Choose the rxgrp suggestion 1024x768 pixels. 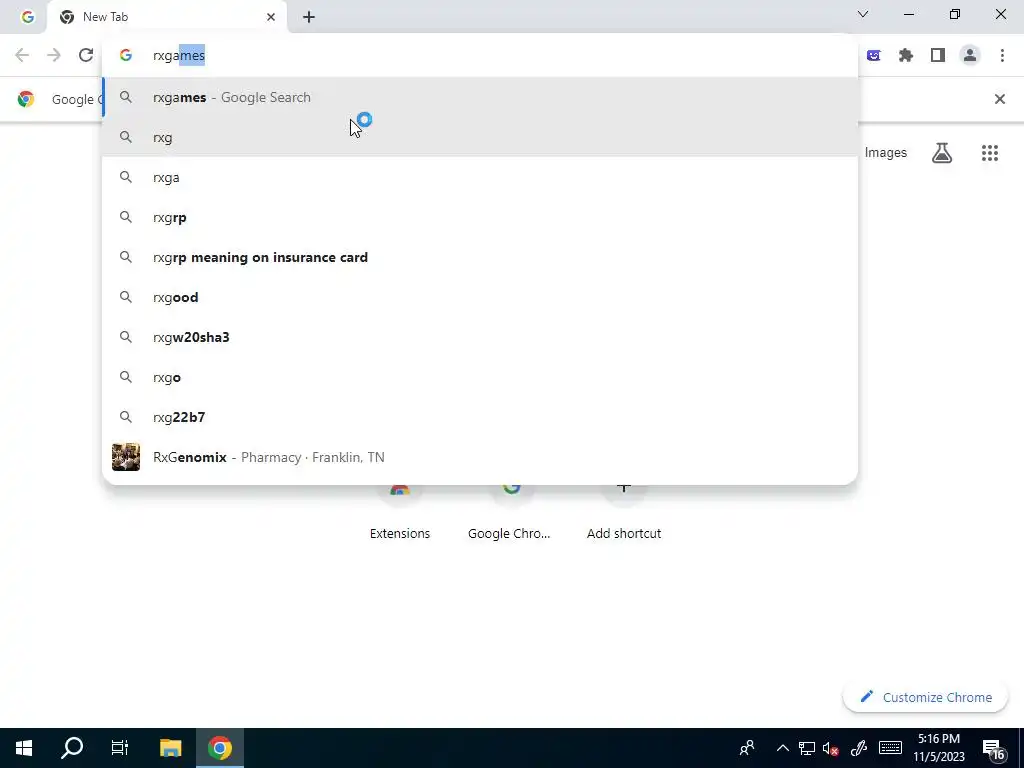pos(480,217)
